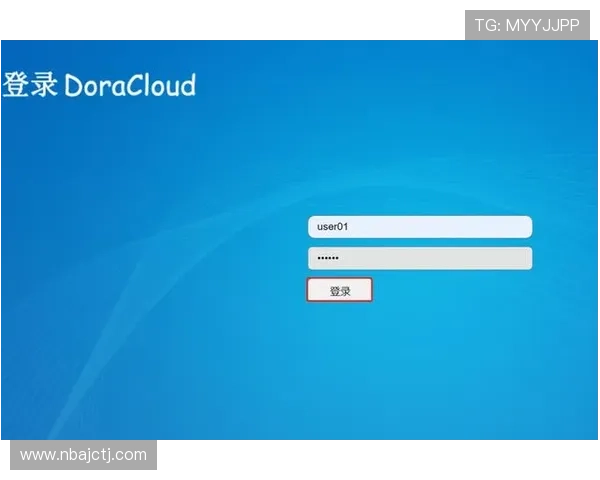Click the 登录 characters in the heading
This screenshot has height=480, width=600.
tap(30, 85)
